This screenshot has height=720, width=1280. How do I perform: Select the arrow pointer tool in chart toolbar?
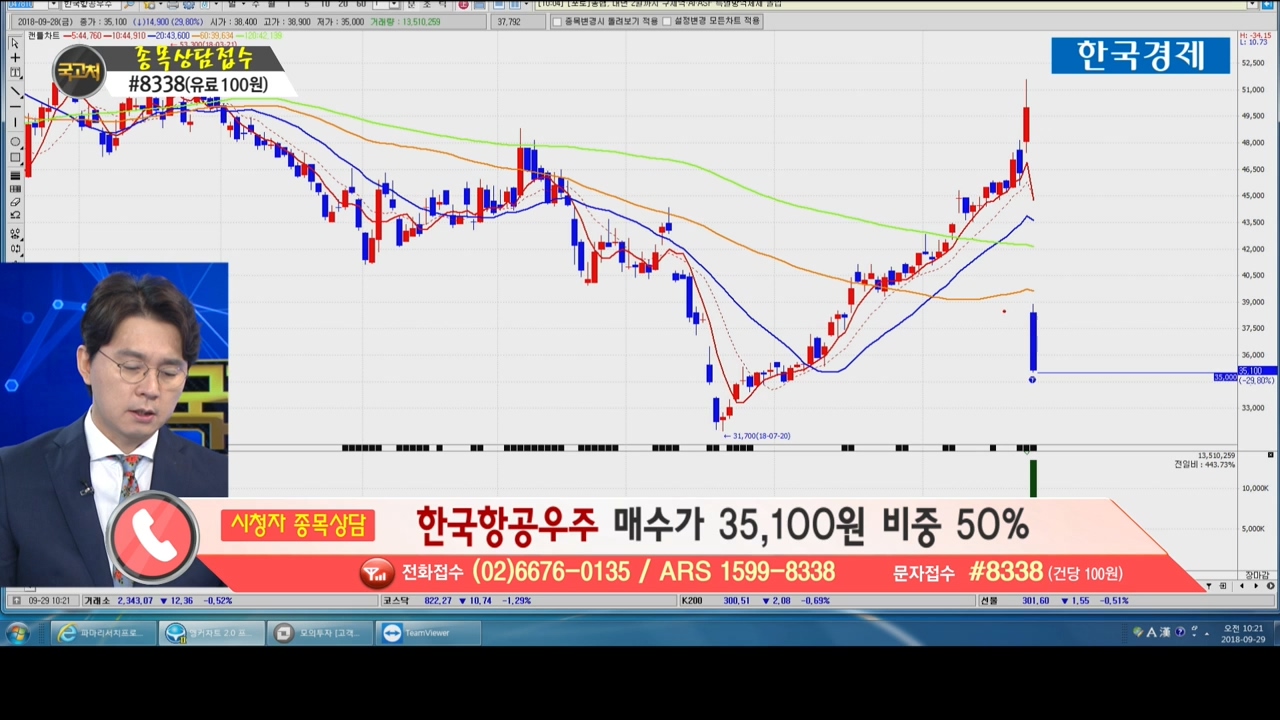[x=15, y=43]
